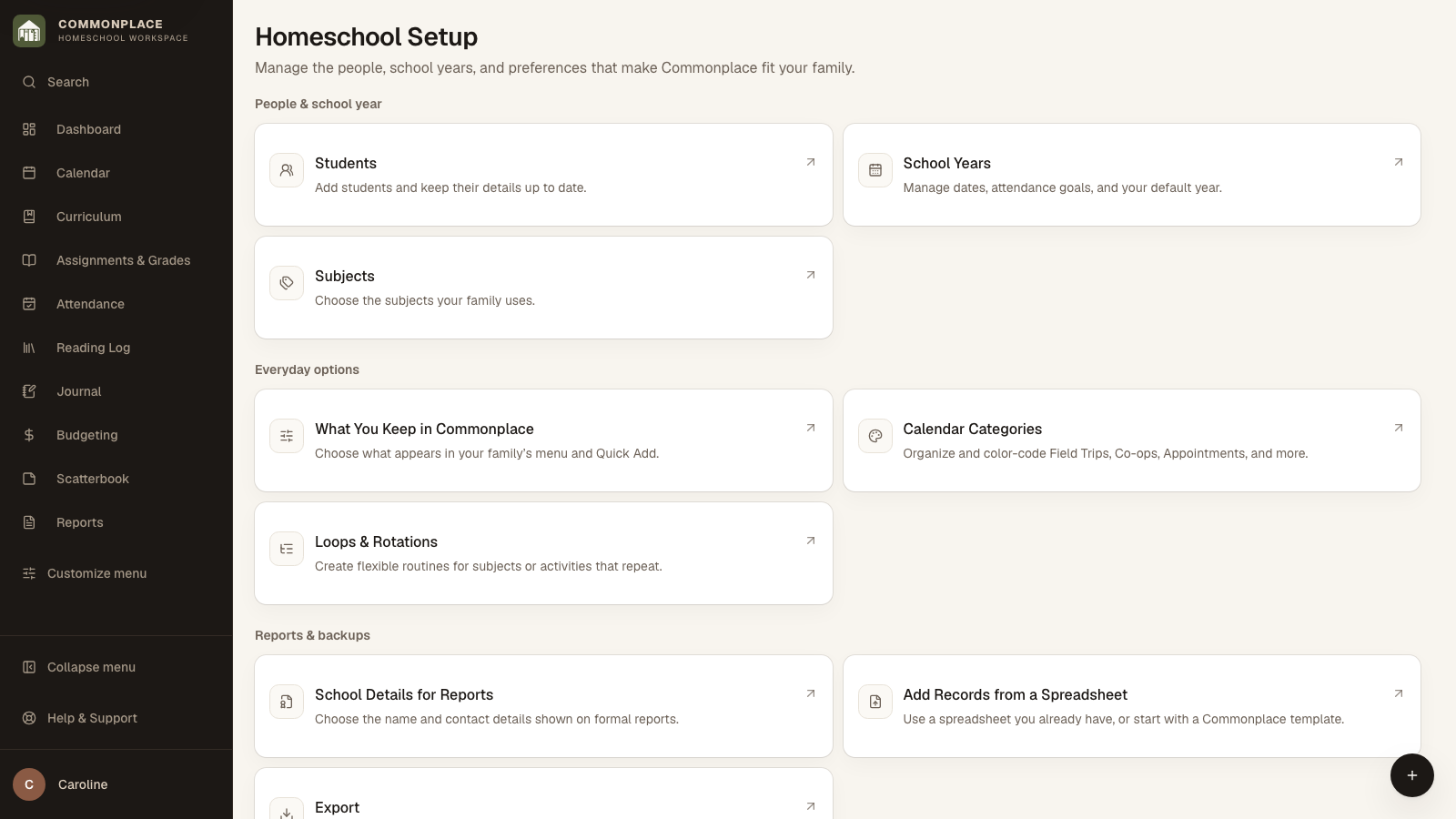Click the Students people icon
This screenshot has height=819, width=1456.
287,170
